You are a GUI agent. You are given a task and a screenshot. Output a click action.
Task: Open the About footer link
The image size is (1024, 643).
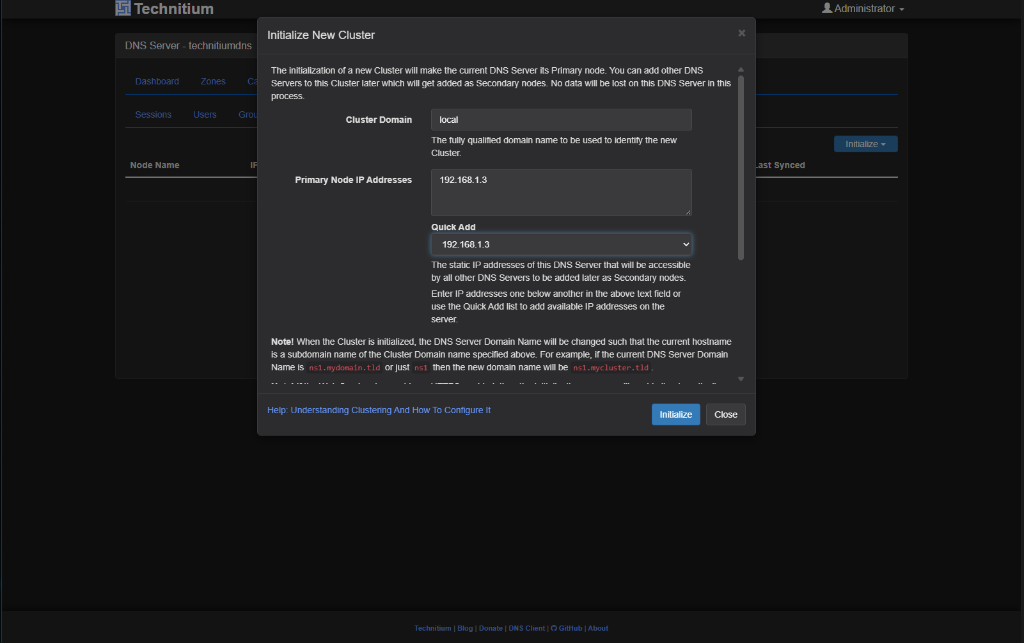[x=598, y=629]
